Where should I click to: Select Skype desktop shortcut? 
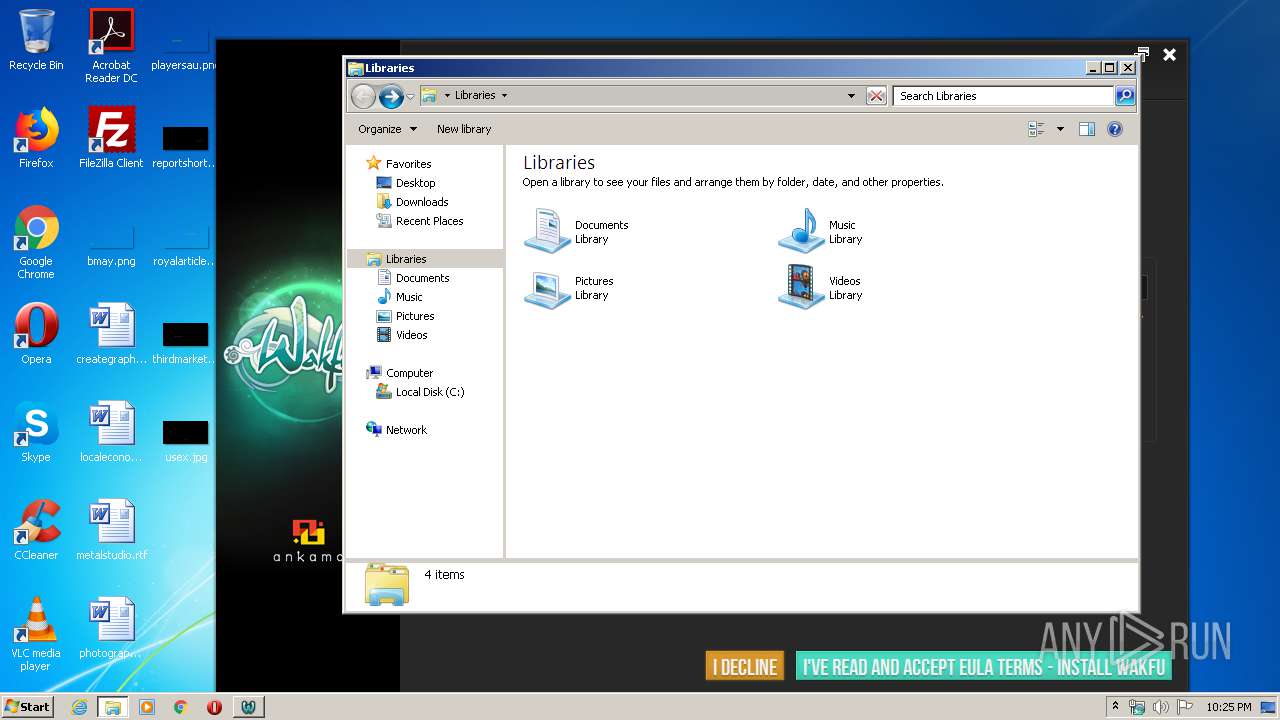[36, 432]
